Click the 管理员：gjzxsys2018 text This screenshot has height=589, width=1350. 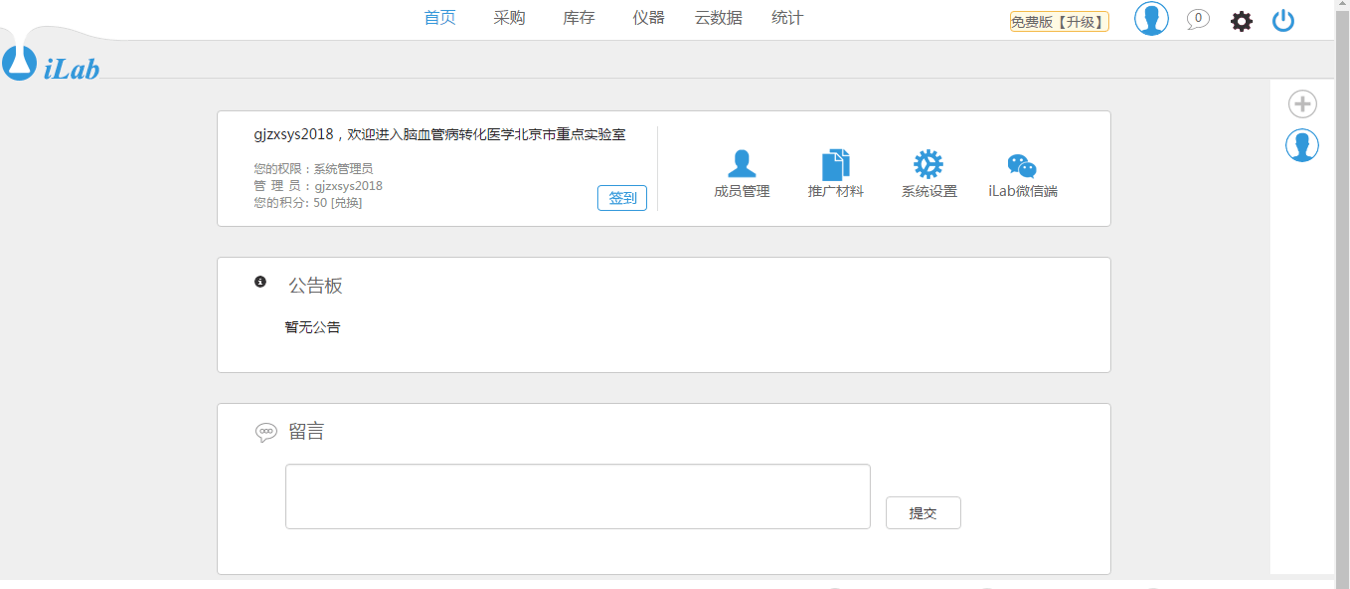coord(318,186)
